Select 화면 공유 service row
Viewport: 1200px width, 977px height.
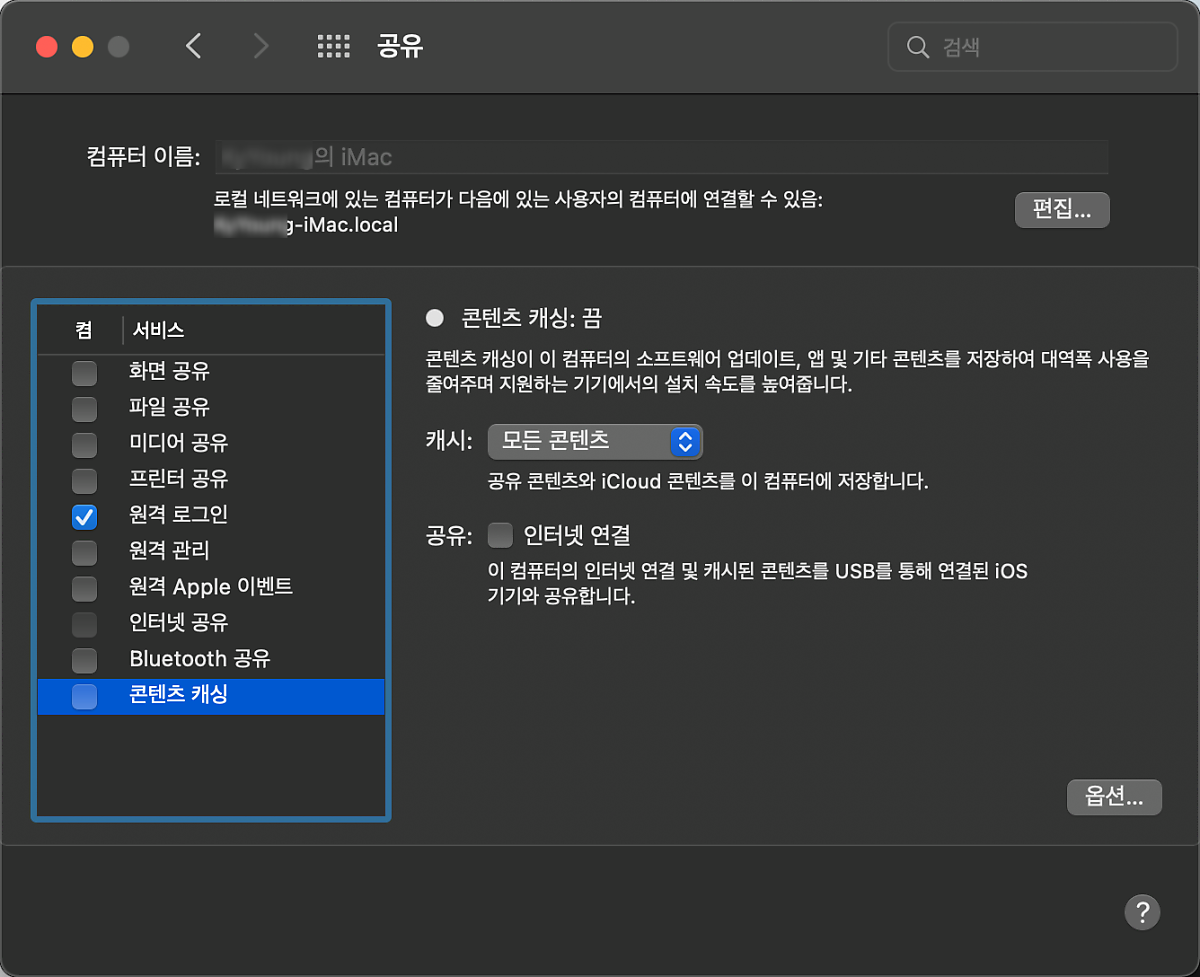click(211, 373)
